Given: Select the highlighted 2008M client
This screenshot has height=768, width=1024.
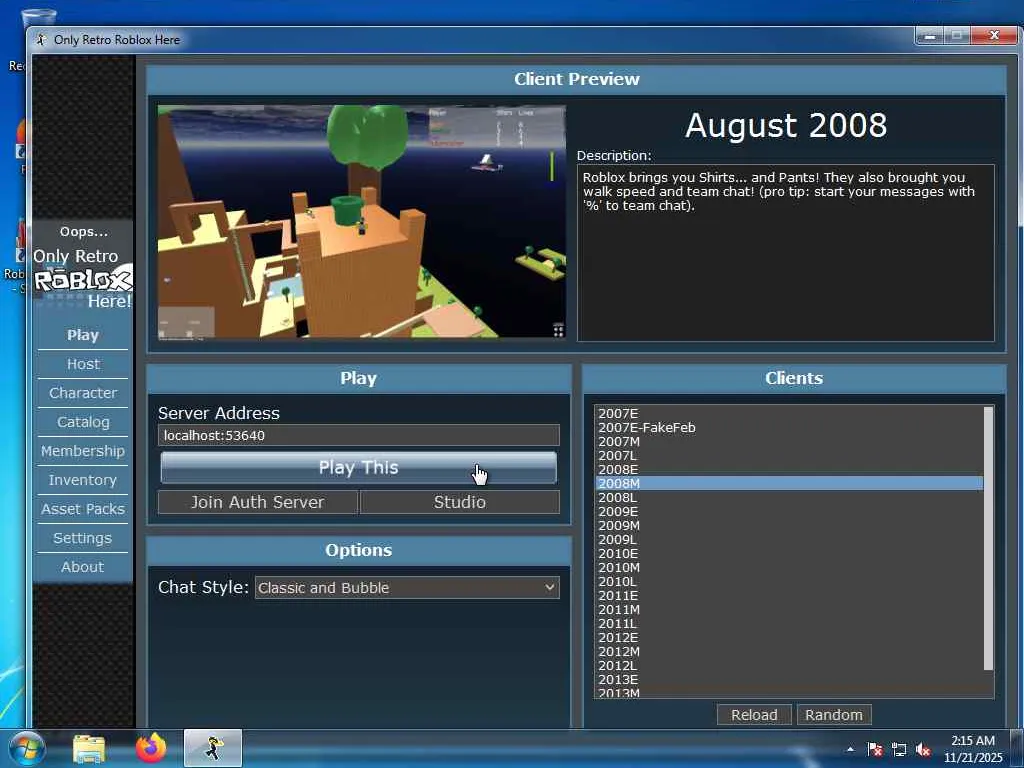Looking at the screenshot, I should (790, 483).
